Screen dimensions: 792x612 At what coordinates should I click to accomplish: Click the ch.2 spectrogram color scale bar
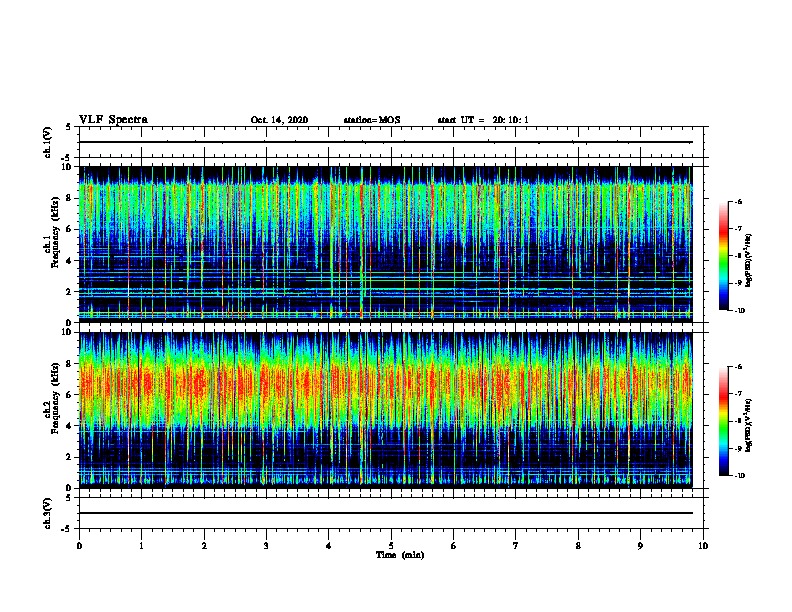724,421
